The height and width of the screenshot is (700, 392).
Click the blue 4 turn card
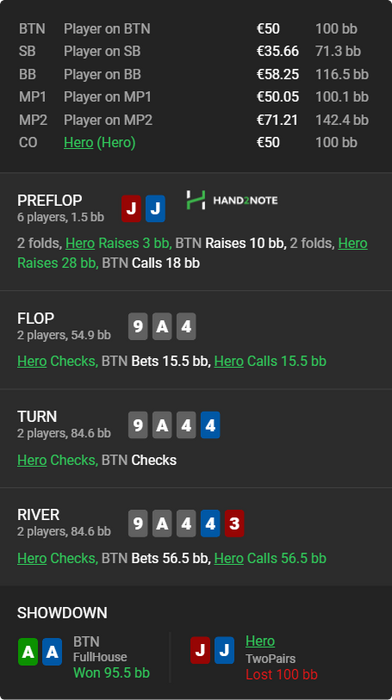(210, 425)
